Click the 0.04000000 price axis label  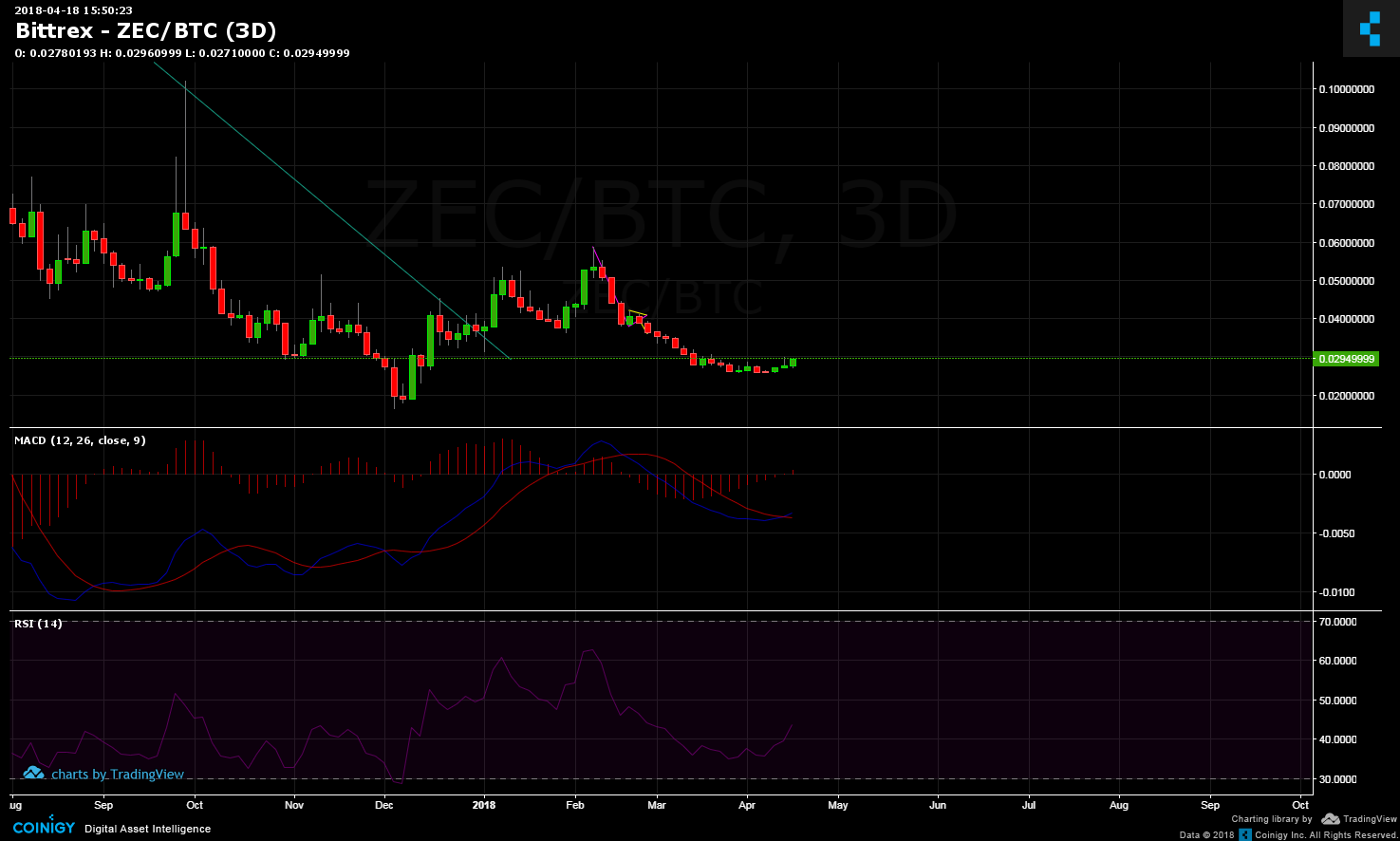1346,319
